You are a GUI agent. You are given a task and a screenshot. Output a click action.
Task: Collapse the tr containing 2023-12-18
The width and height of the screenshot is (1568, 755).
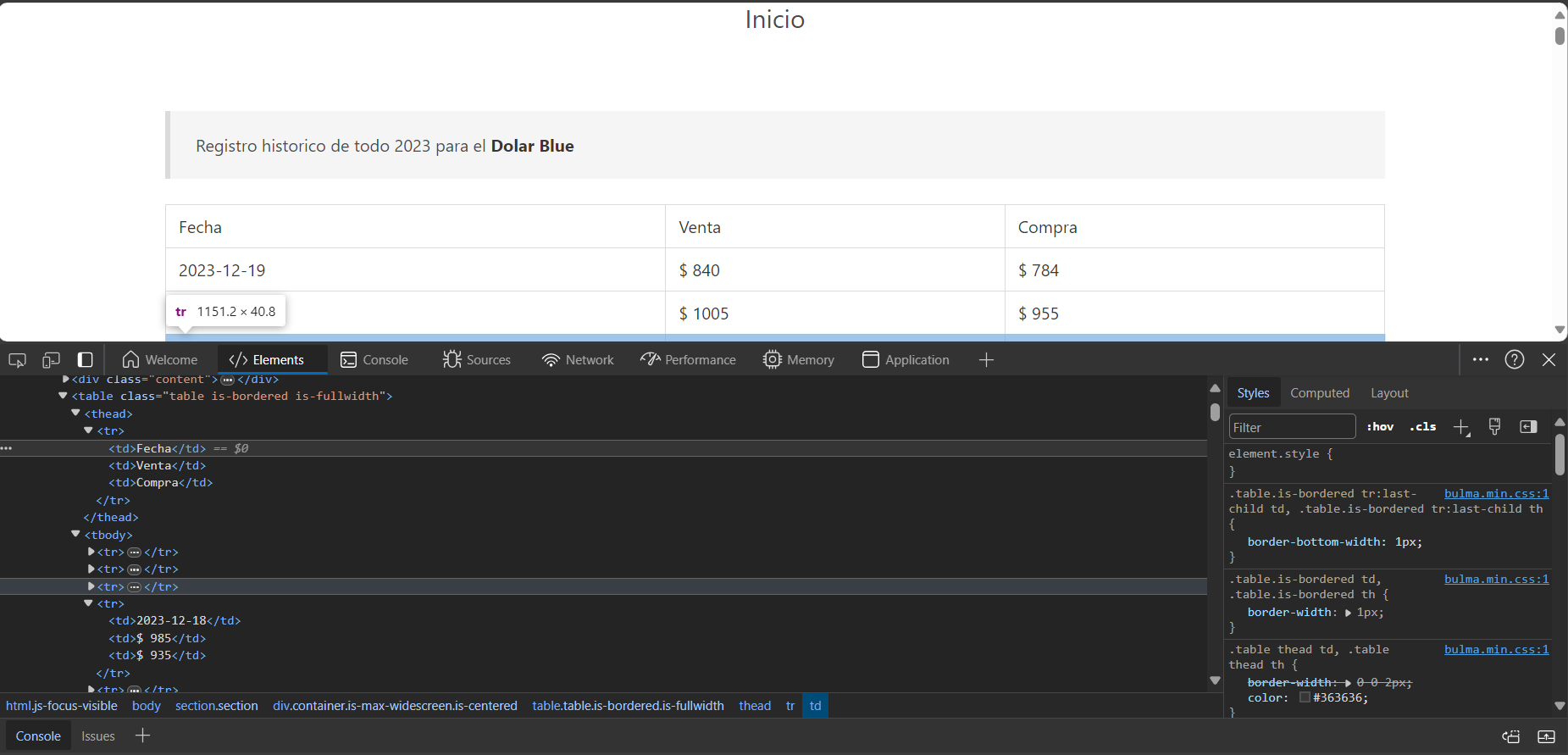click(88, 603)
